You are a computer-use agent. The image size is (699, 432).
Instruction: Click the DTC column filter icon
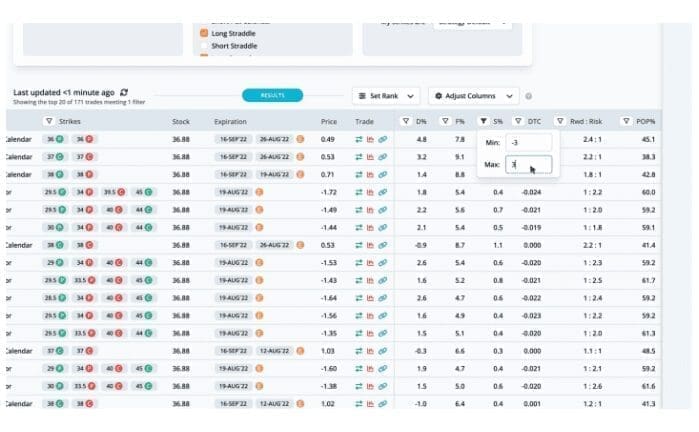[519, 121]
